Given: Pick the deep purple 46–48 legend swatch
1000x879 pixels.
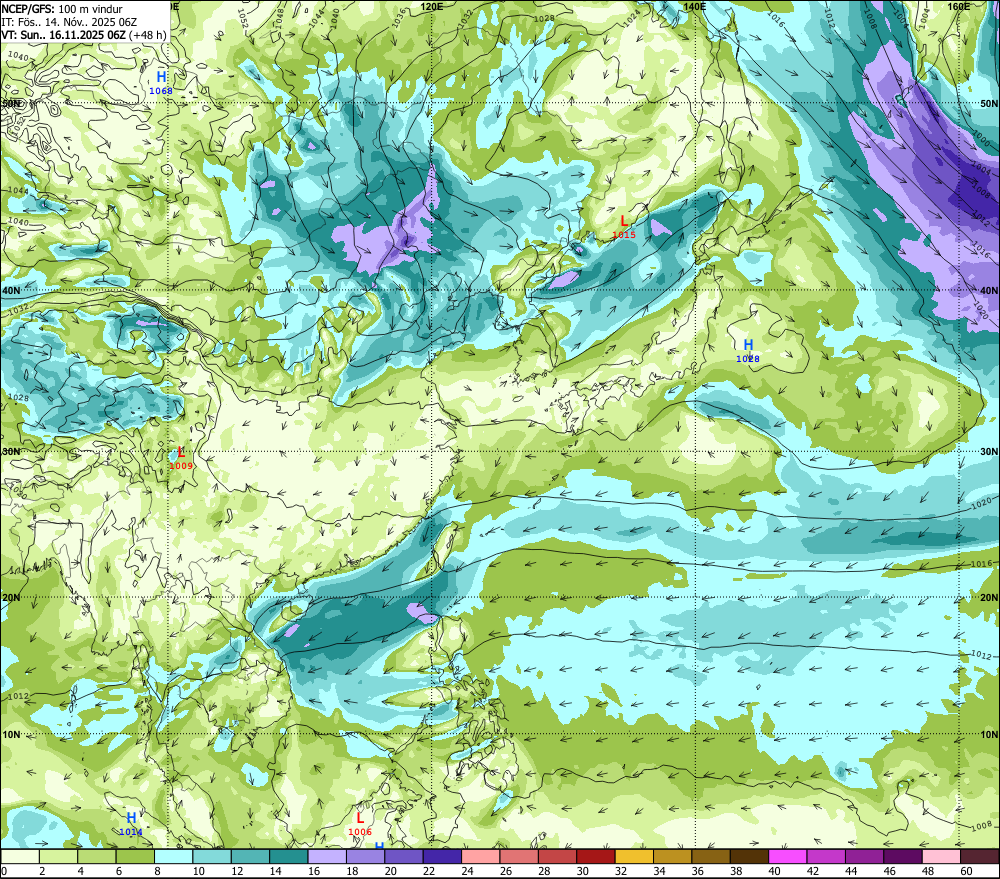Looking at the screenshot, I should 902,856.
